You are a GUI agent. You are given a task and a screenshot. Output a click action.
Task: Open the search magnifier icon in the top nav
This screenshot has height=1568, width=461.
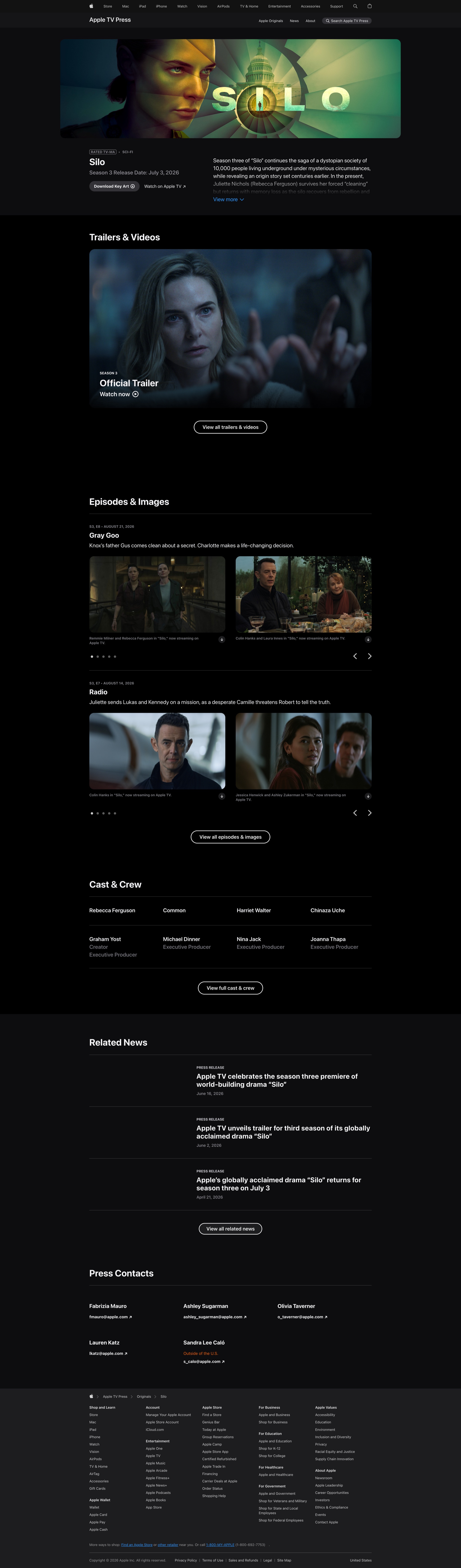click(355, 6)
